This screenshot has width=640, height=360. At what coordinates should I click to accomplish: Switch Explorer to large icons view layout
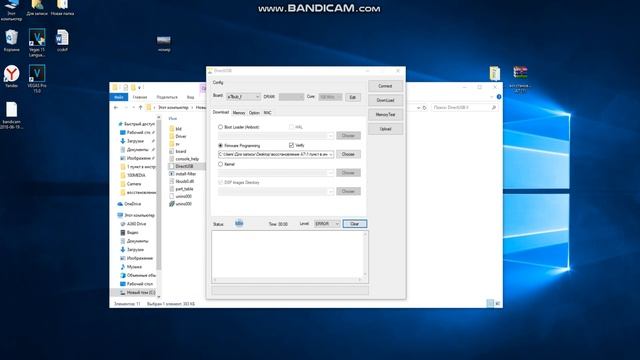pyautogui.click(x=498, y=303)
